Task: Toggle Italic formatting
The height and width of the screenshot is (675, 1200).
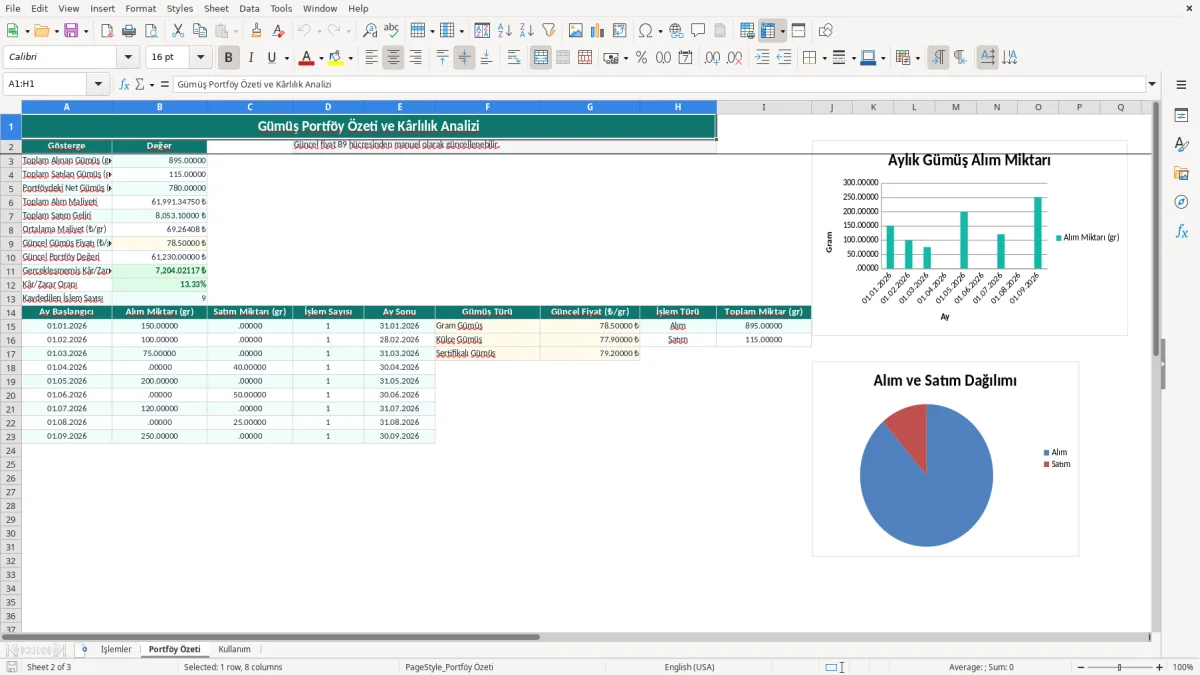Action: [250, 58]
